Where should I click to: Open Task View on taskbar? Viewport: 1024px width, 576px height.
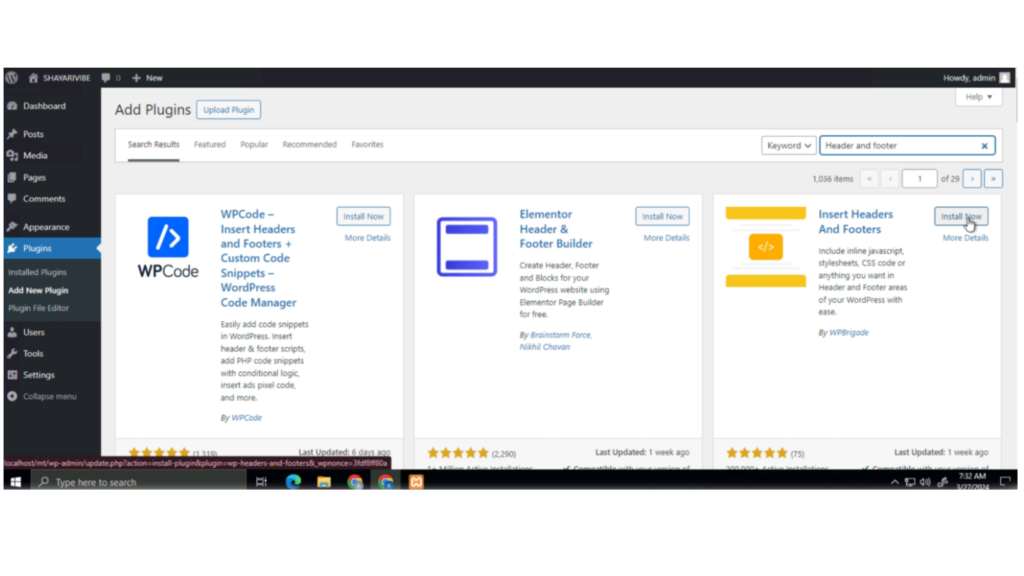(261, 482)
